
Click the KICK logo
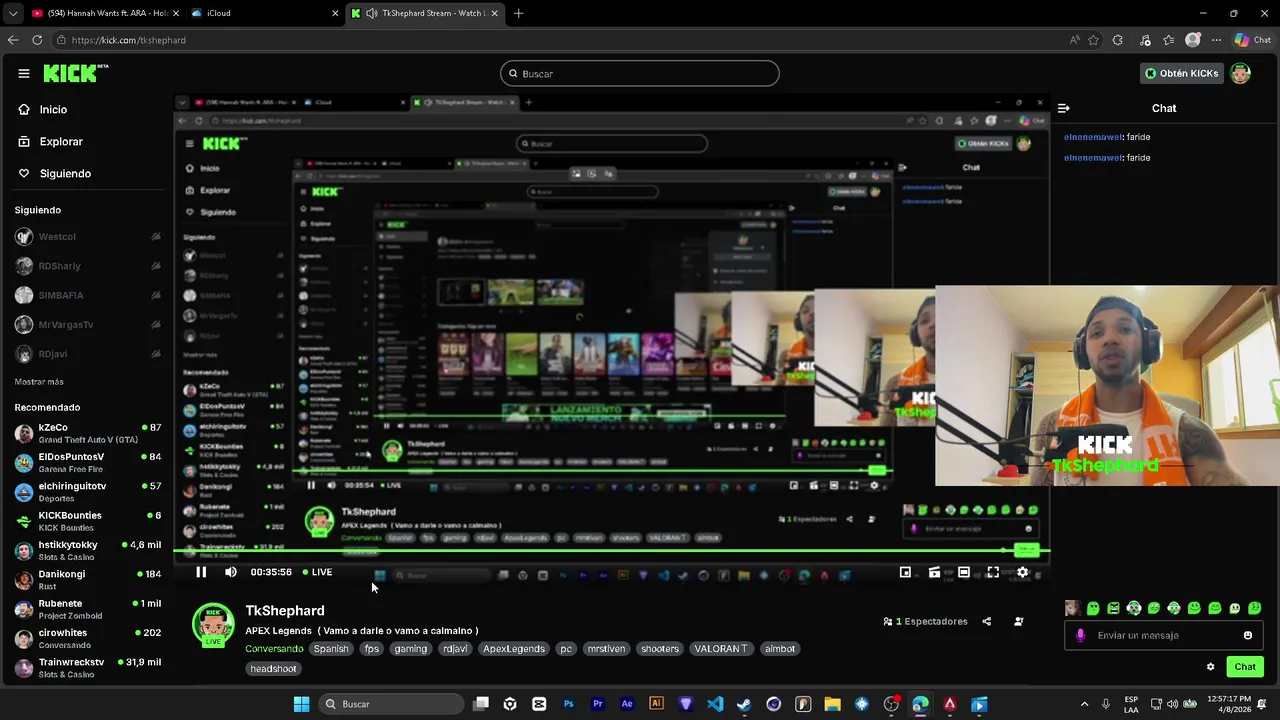(75, 73)
